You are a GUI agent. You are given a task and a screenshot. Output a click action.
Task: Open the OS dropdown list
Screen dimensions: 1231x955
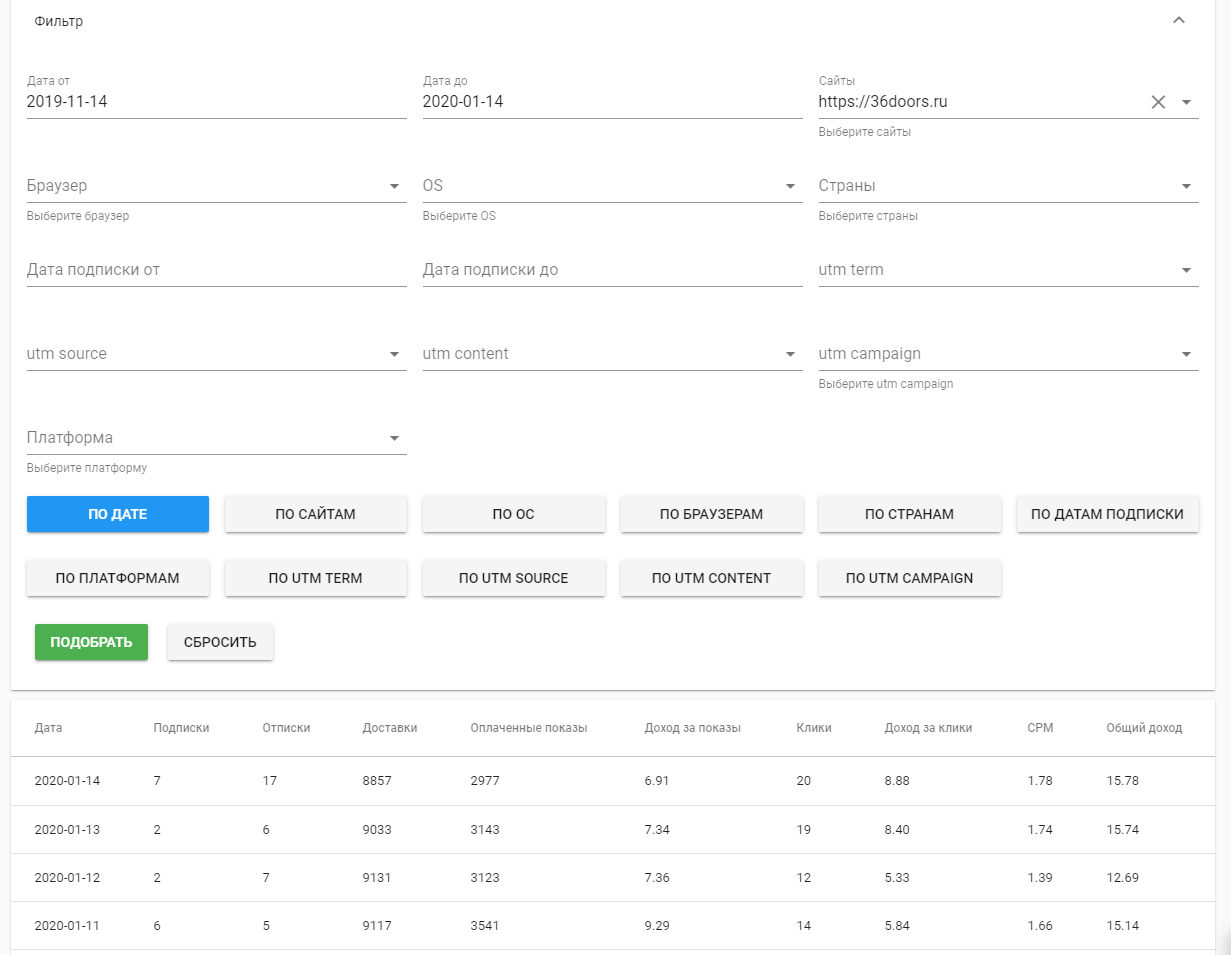click(790, 186)
